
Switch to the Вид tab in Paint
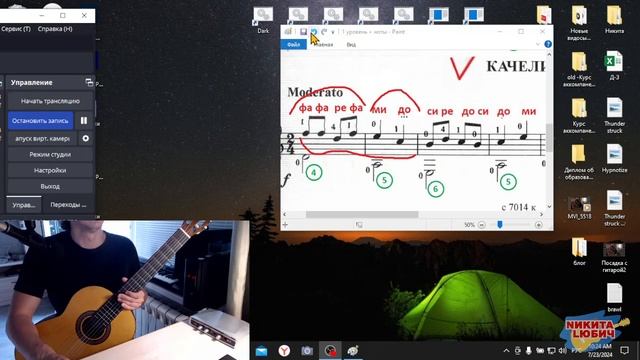coord(351,44)
